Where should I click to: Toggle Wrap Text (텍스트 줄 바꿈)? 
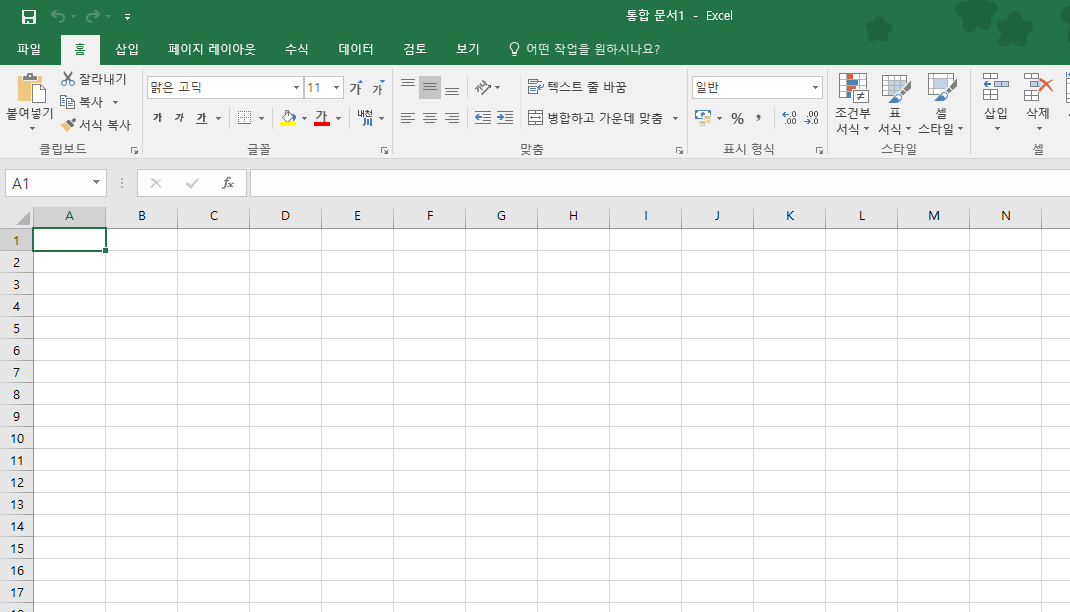(577, 88)
